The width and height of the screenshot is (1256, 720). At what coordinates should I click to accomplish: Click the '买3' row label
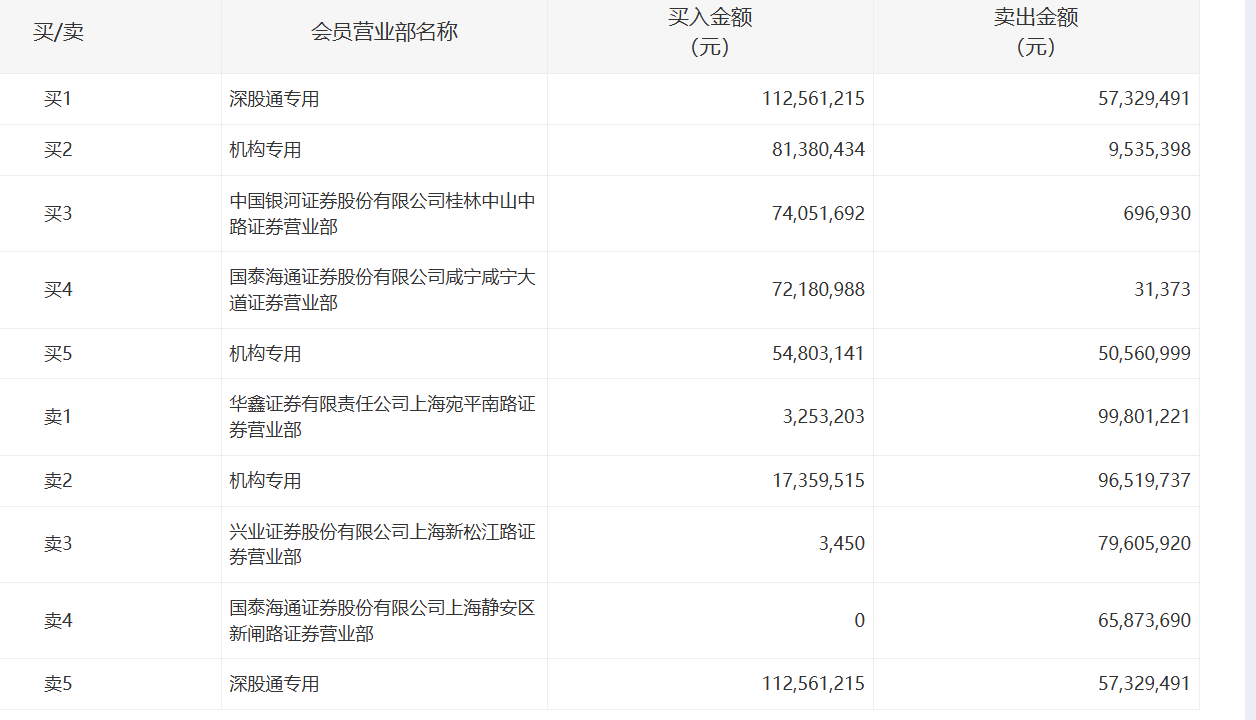[x=58, y=213]
